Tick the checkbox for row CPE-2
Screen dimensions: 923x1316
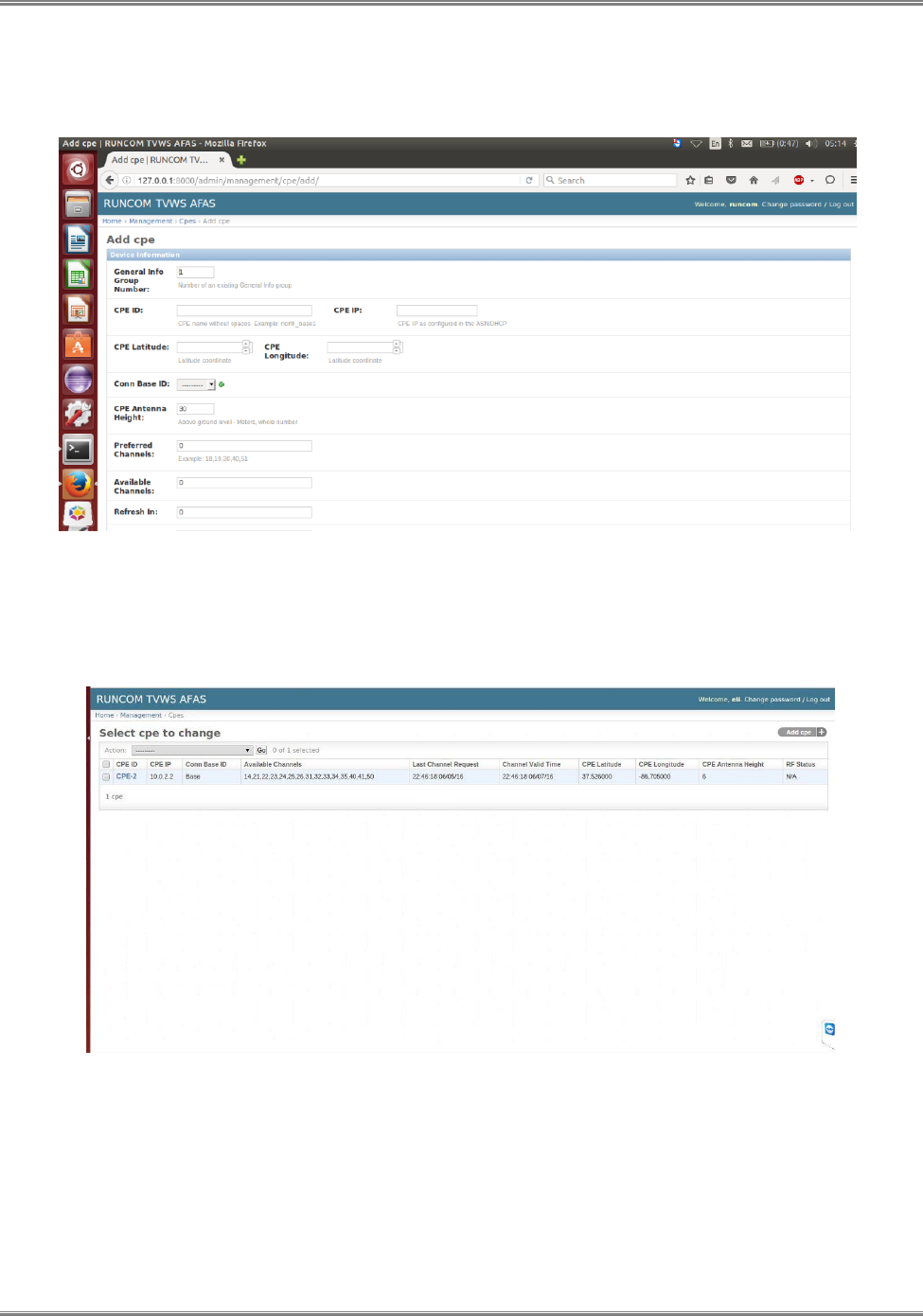[106, 776]
